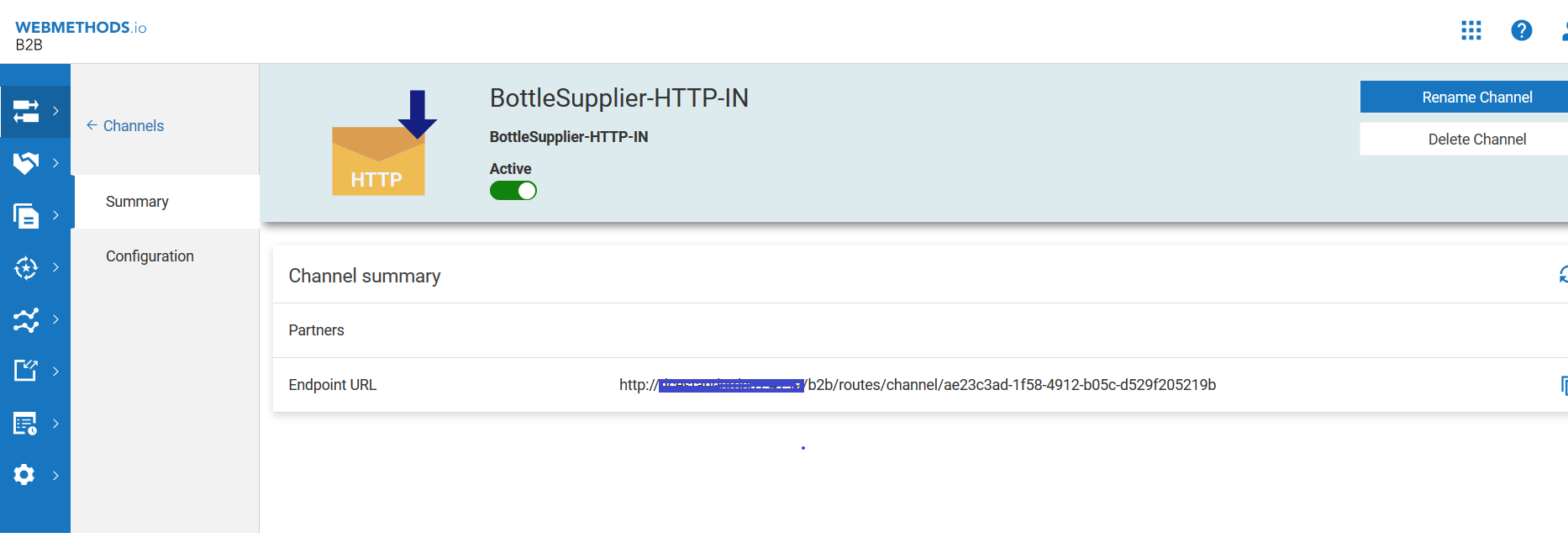
Task: Copy the Endpoint URL to clipboard
Action: pyautogui.click(x=1564, y=385)
